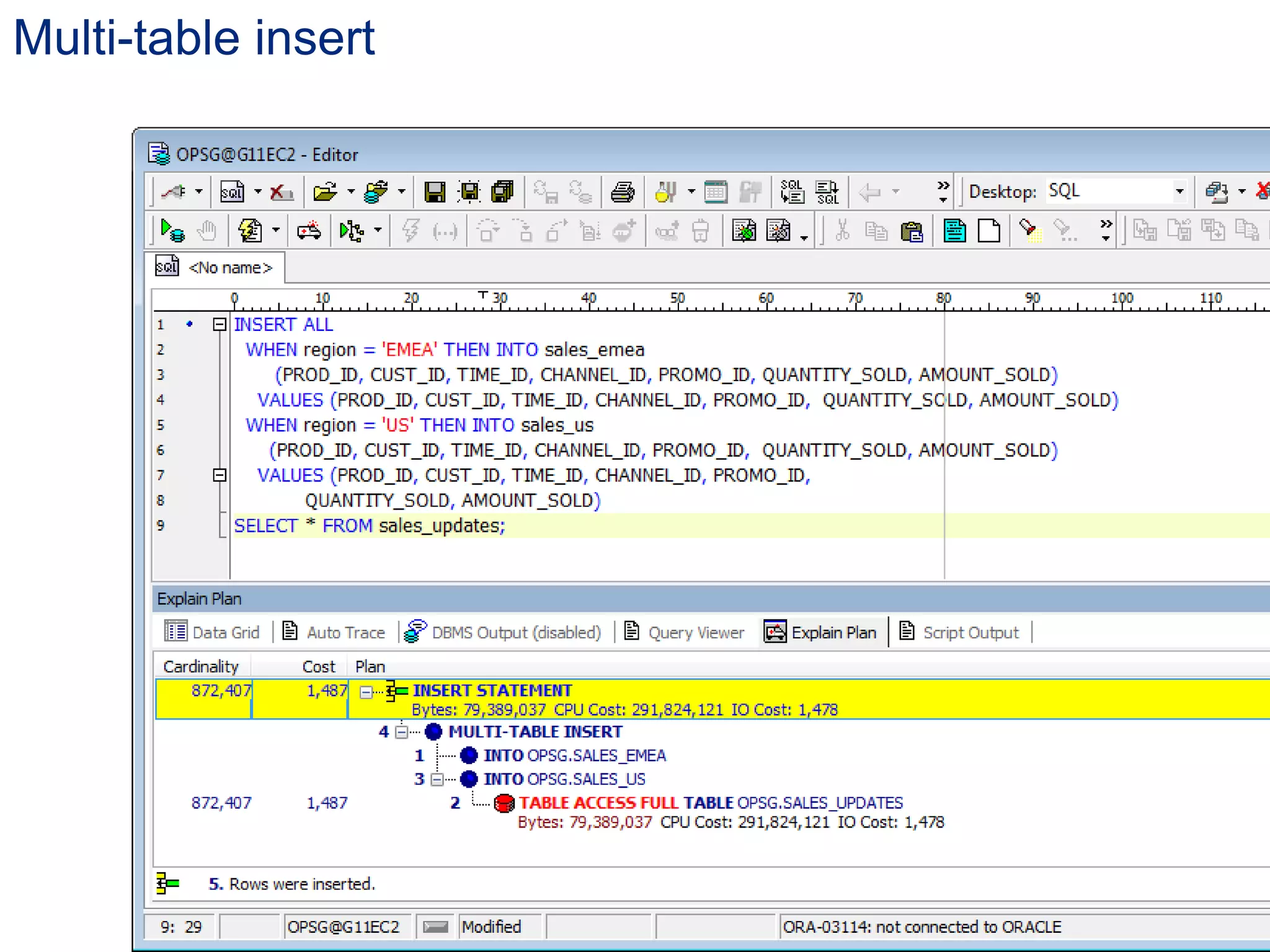1270x952 pixels.
Task: Click the Execute as script lightning icon
Action: point(251,231)
